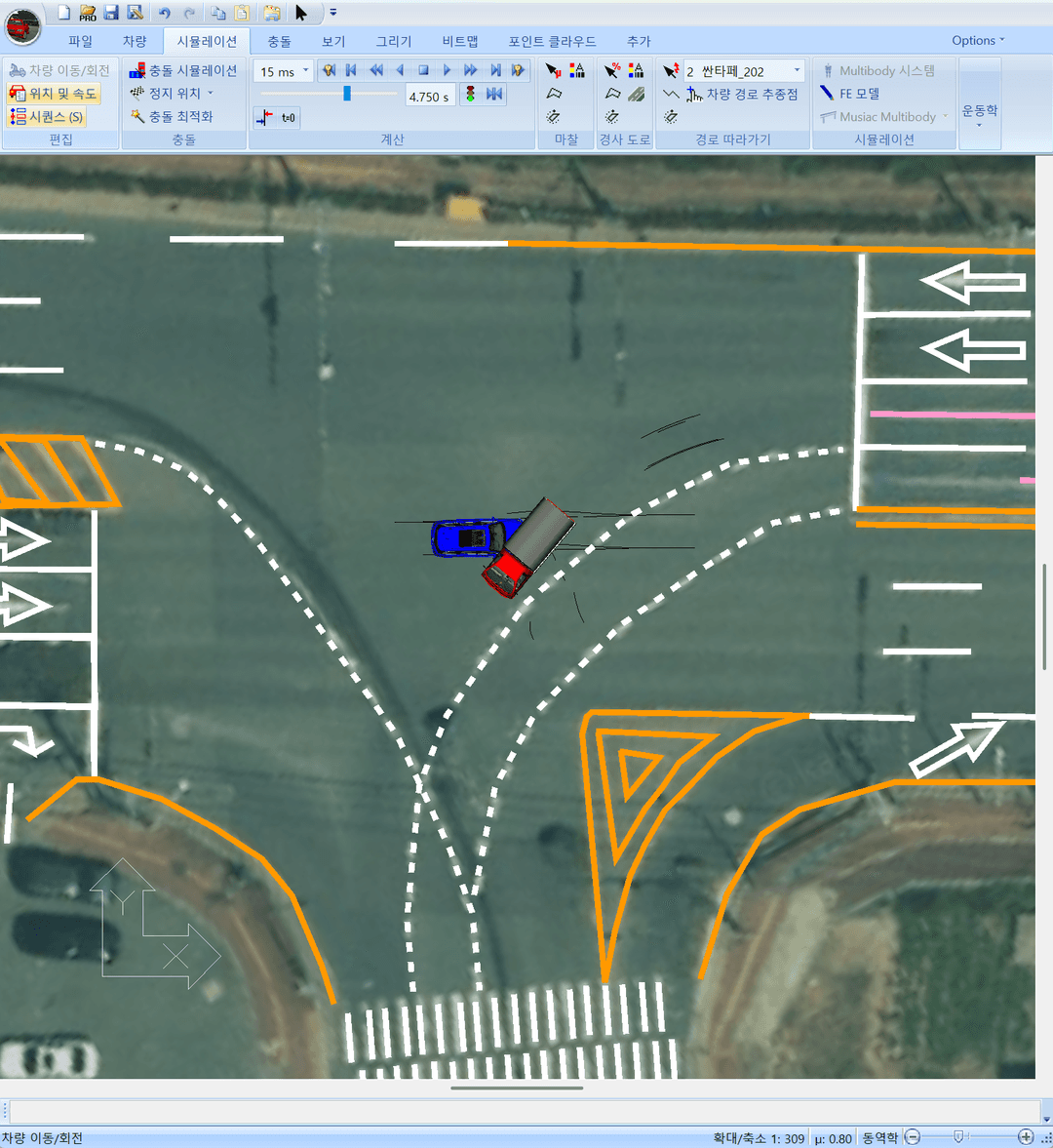Open 충돌 시뮬레이션 crash simulation tool
Viewport: 1053px width, 1148px height.
coord(183,70)
